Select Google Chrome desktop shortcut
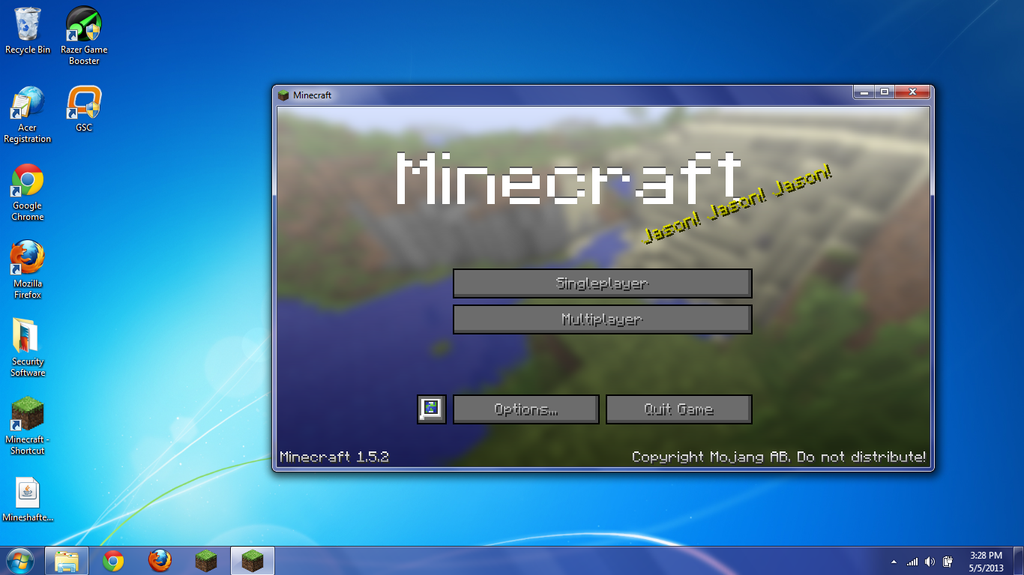The image size is (1024, 575). [x=27, y=193]
